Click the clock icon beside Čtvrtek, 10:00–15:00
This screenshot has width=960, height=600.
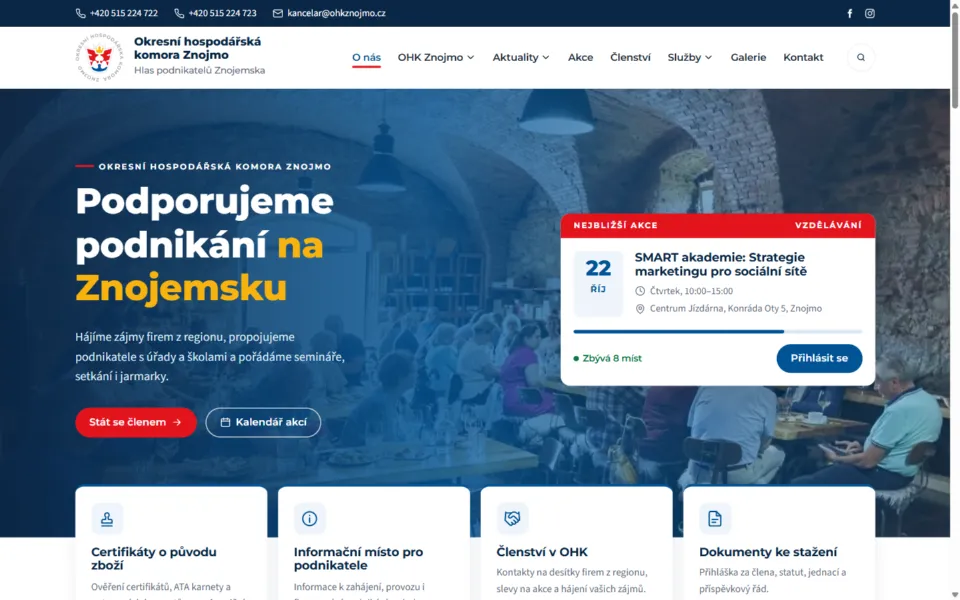(x=640, y=291)
